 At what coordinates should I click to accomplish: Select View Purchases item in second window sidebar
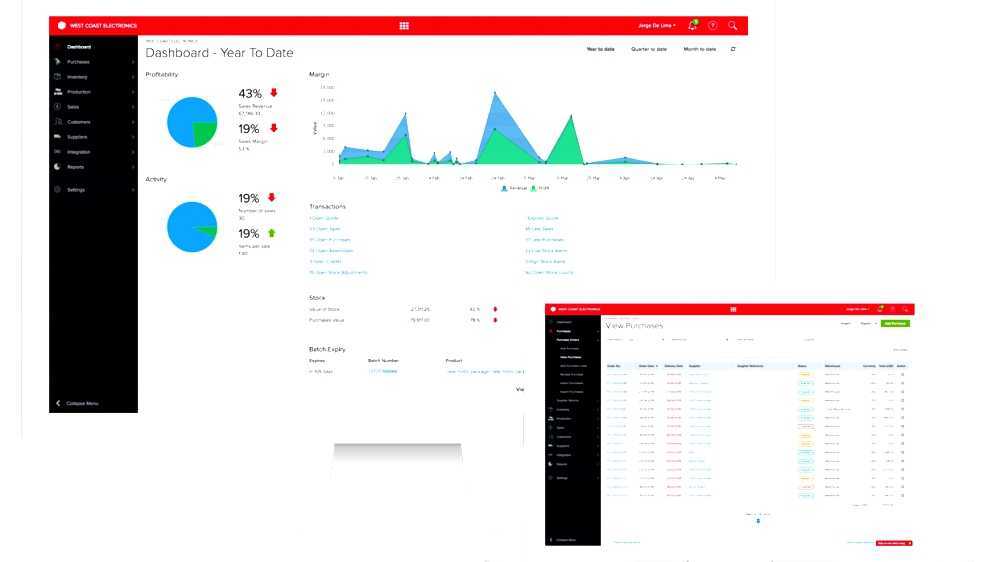[570, 357]
